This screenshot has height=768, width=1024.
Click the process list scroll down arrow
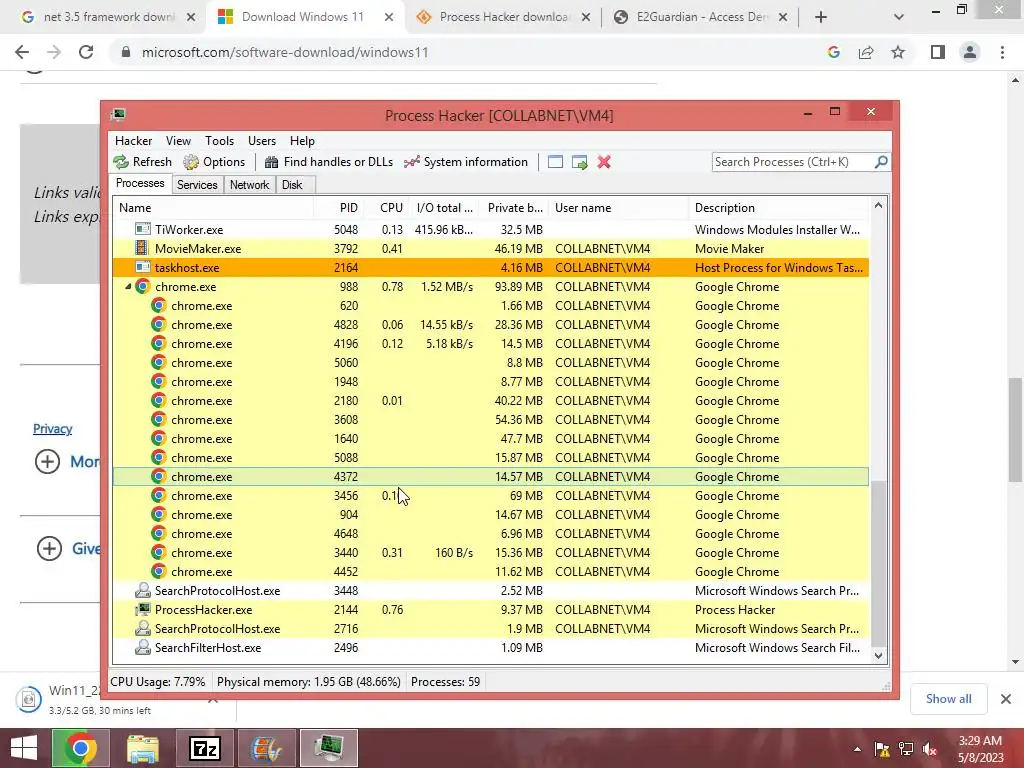(878, 656)
